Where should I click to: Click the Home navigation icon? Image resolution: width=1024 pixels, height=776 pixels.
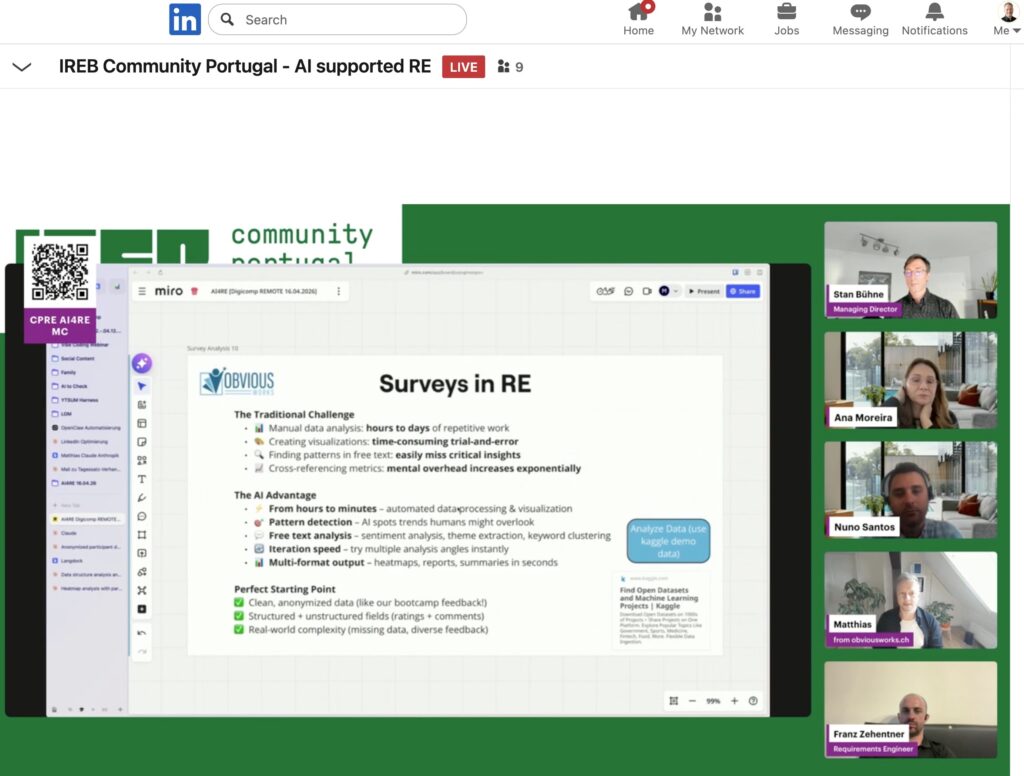pyautogui.click(x=638, y=20)
